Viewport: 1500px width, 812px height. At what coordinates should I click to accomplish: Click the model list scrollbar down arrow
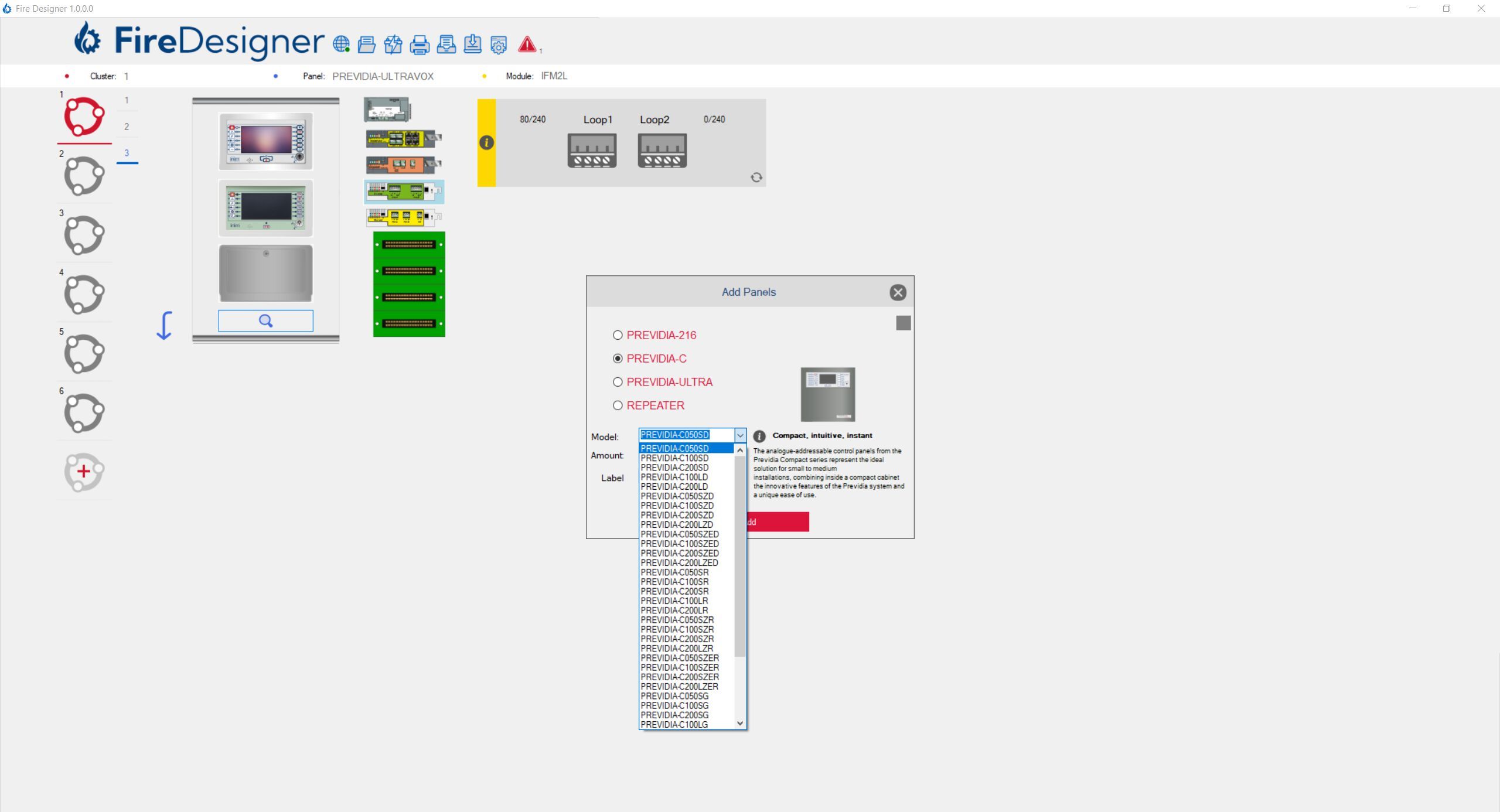(x=740, y=724)
